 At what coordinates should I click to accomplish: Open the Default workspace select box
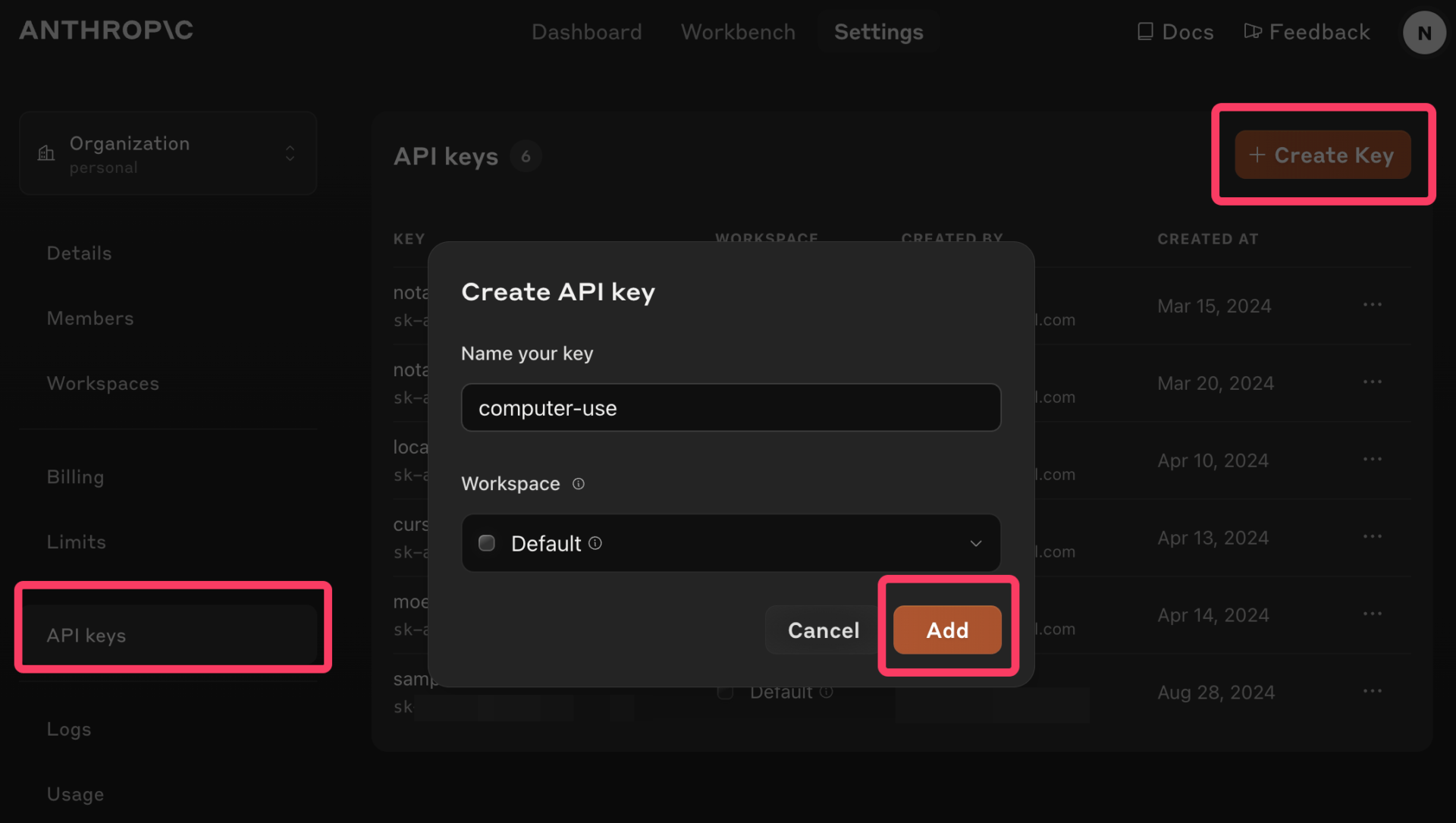730,543
